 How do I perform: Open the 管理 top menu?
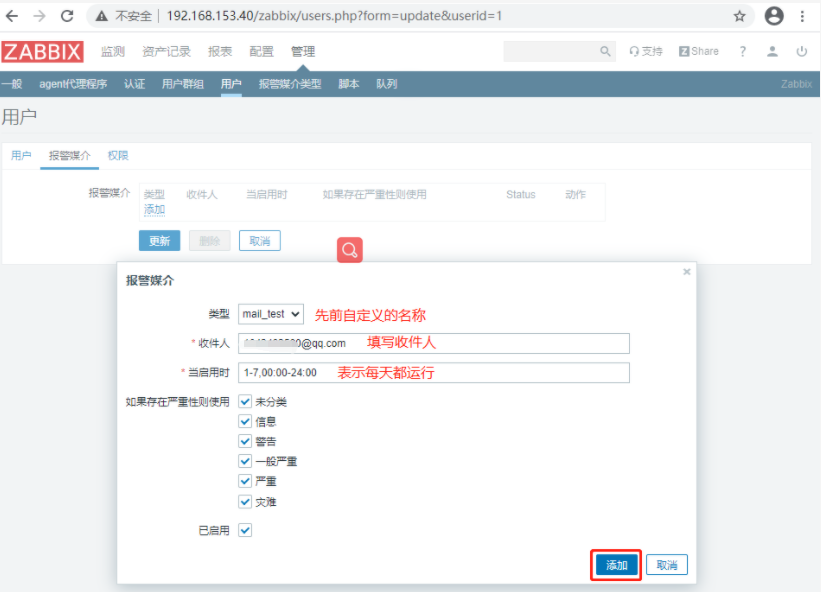click(303, 51)
